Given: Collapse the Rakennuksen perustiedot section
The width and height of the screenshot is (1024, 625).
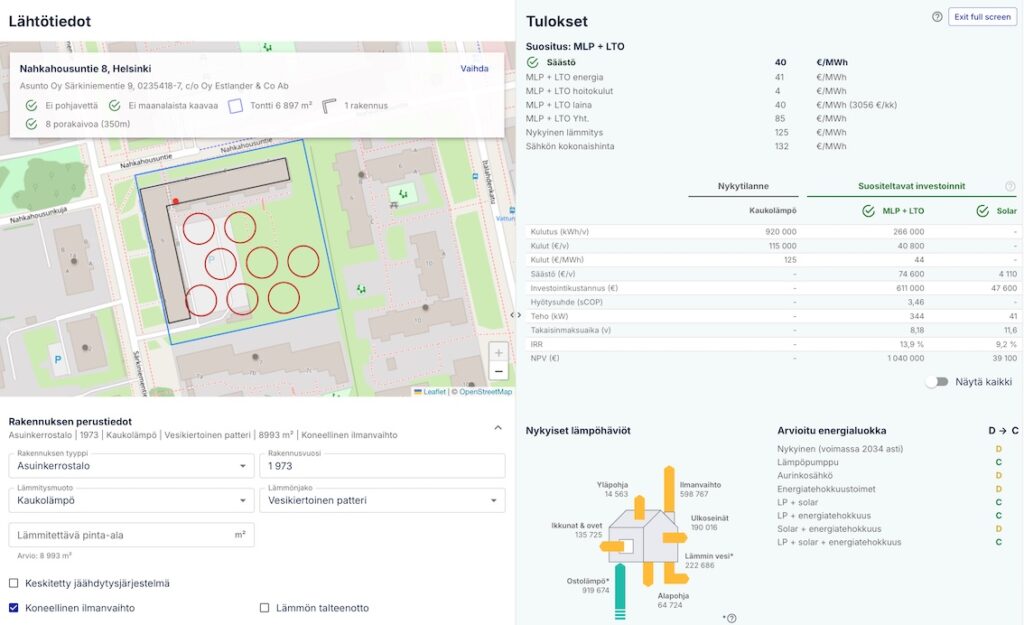Looking at the screenshot, I should coord(498,428).
